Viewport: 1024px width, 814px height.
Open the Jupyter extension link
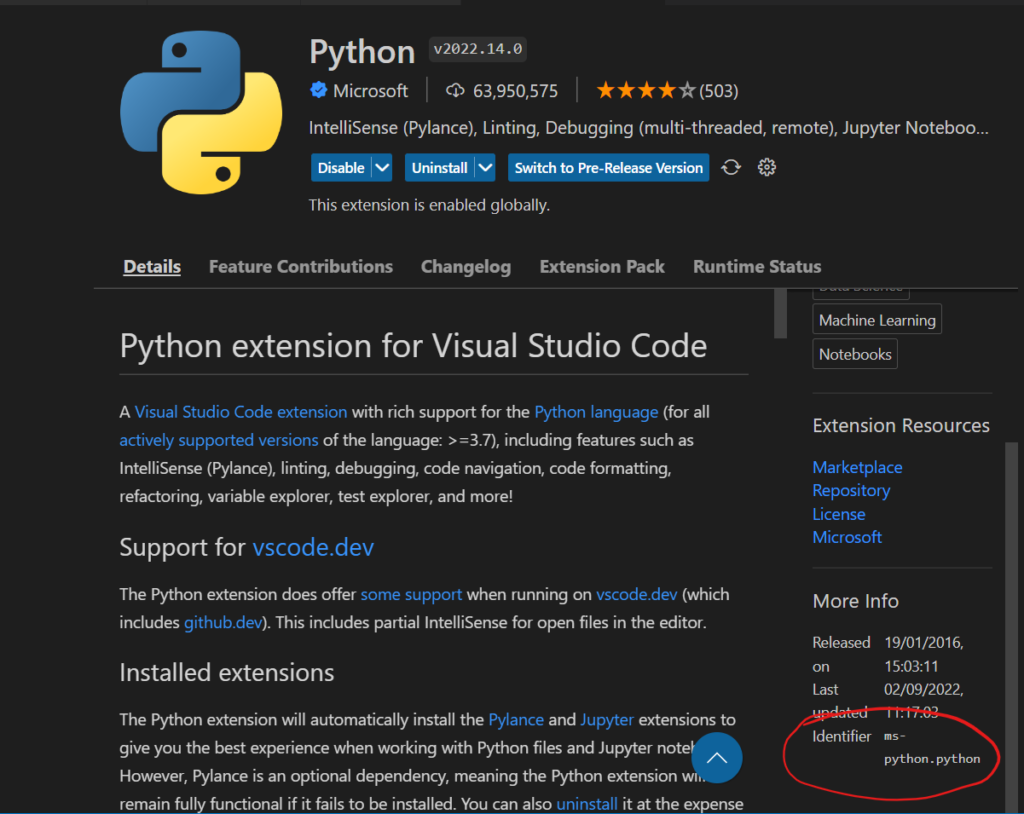[x=607, y=719]
